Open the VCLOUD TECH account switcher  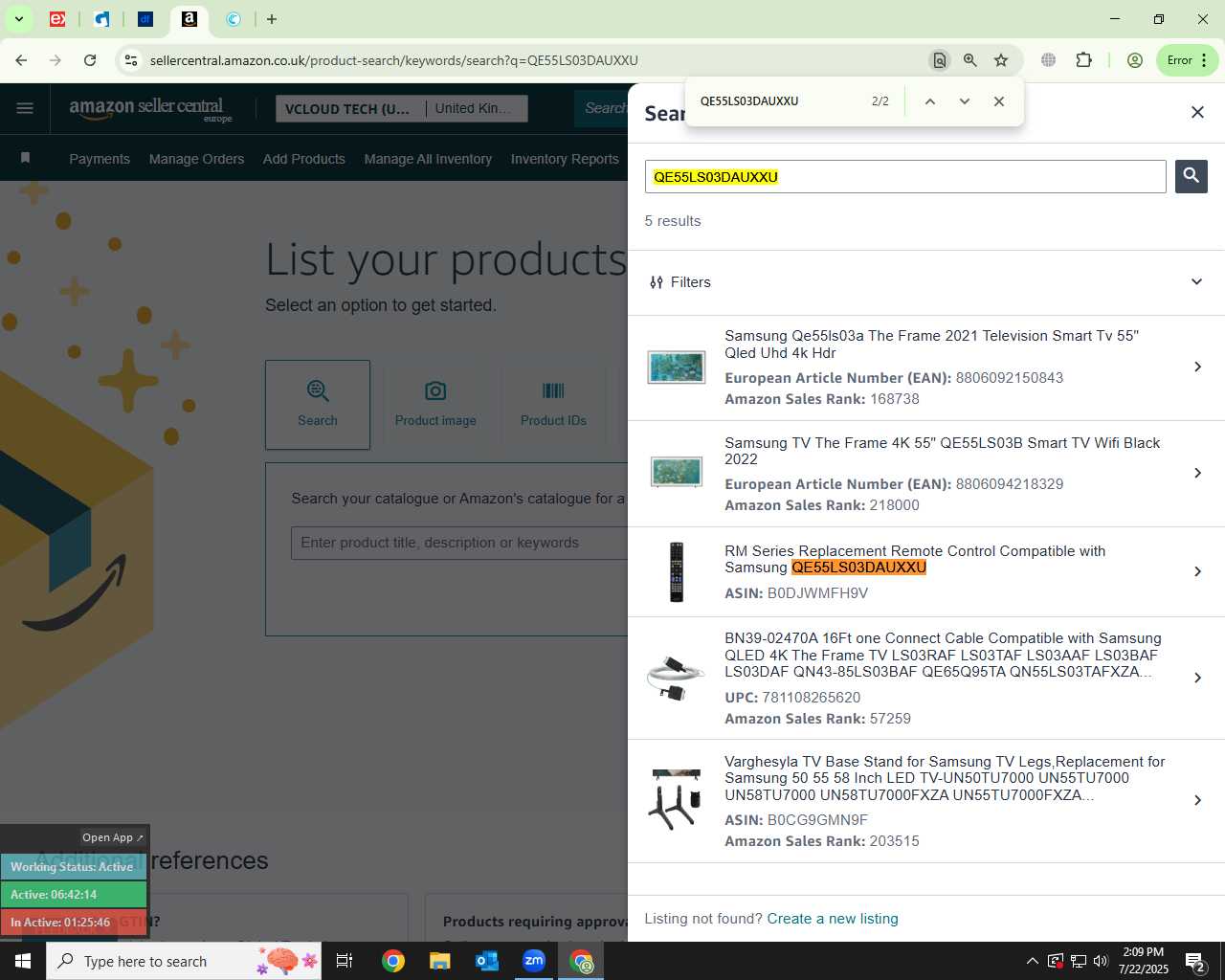click(349, 109)
